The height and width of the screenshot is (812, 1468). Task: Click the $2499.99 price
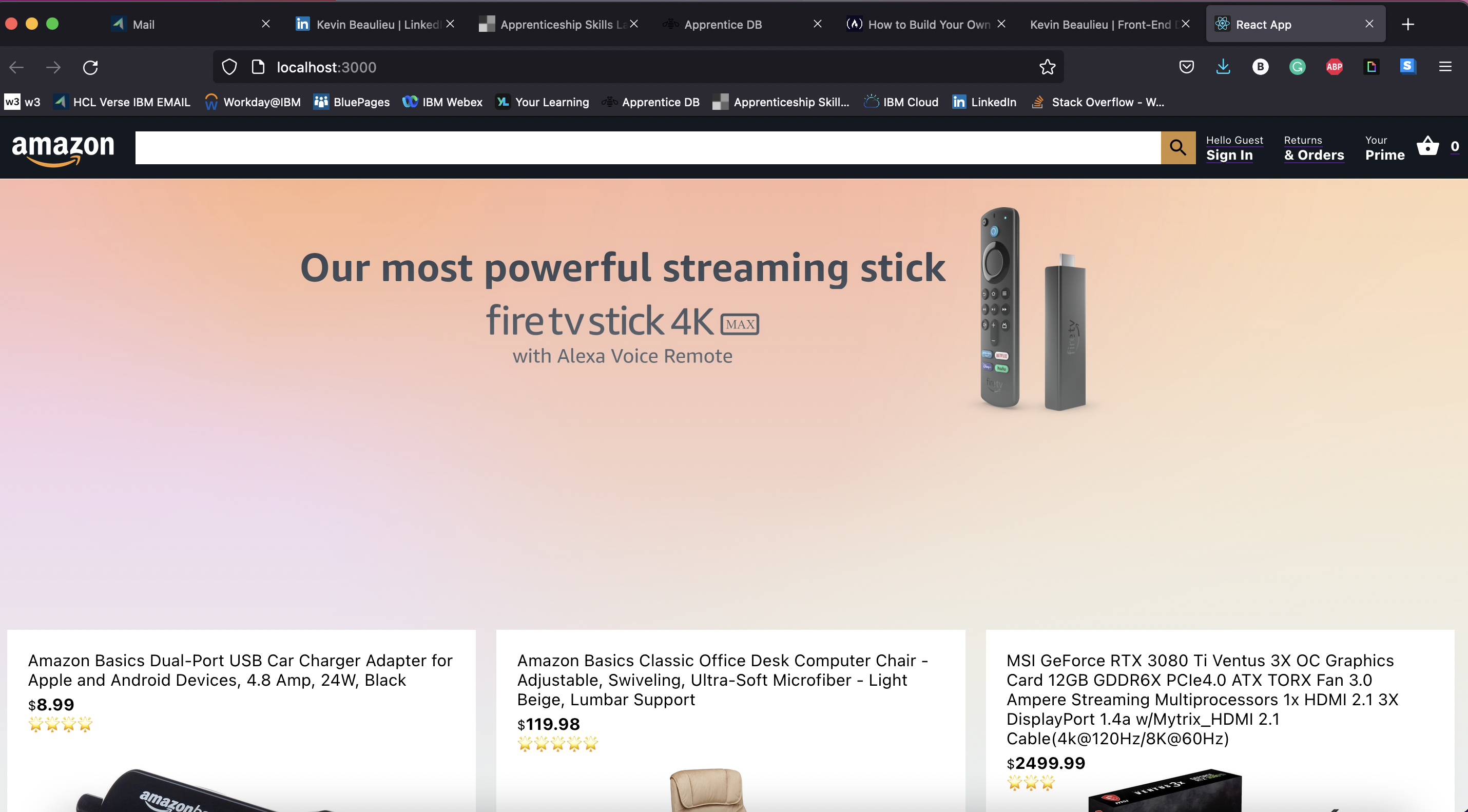[1046, 763]
